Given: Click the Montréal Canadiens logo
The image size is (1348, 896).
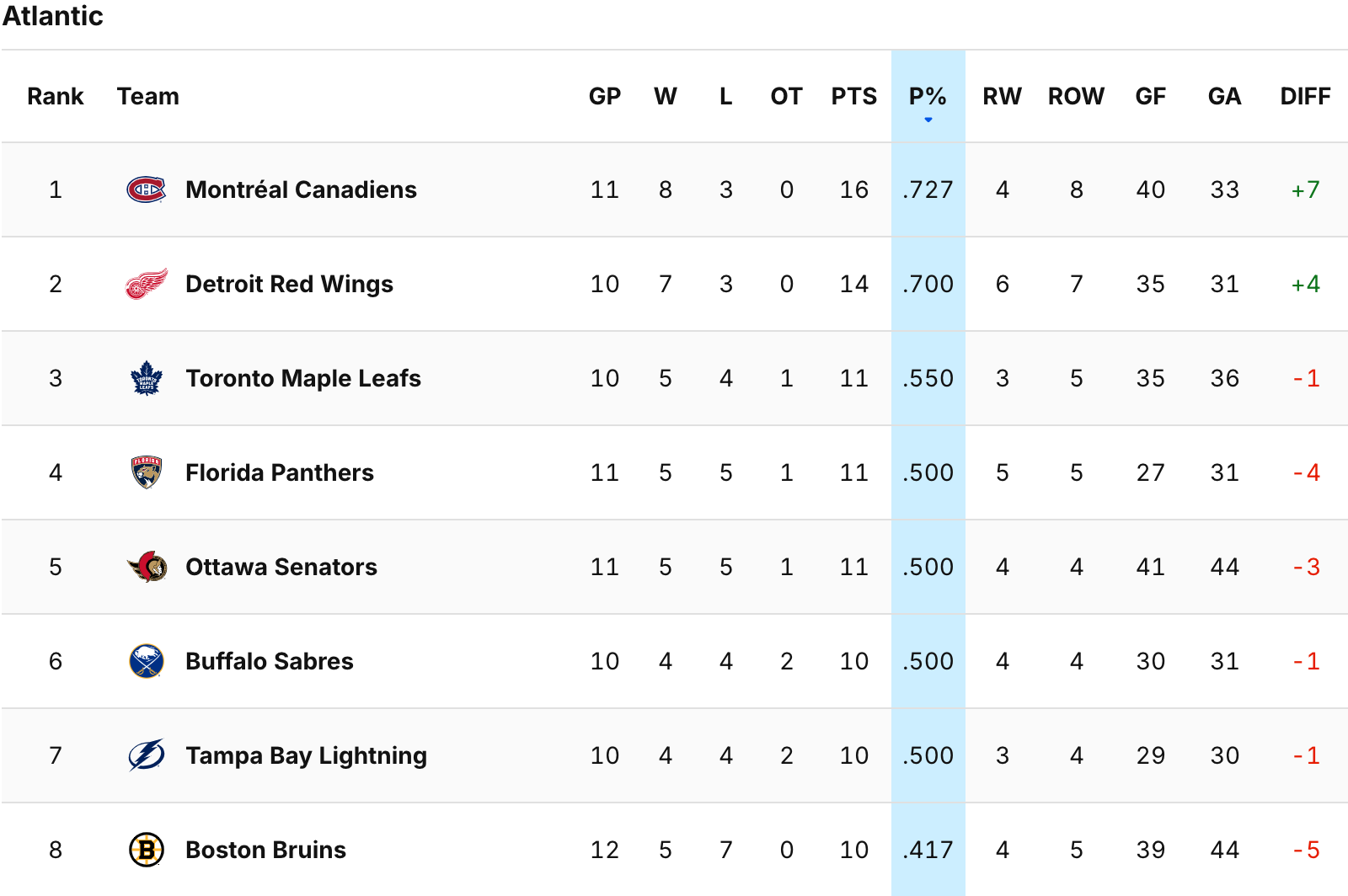Looking at the screenshot, I should click(x=147, y=190).
